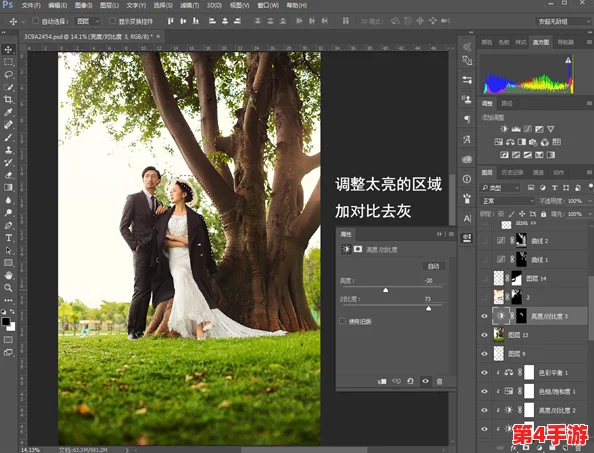Click the 自动 button in Properties
This screenshot has width=594, height=453.
pos(433,266)
